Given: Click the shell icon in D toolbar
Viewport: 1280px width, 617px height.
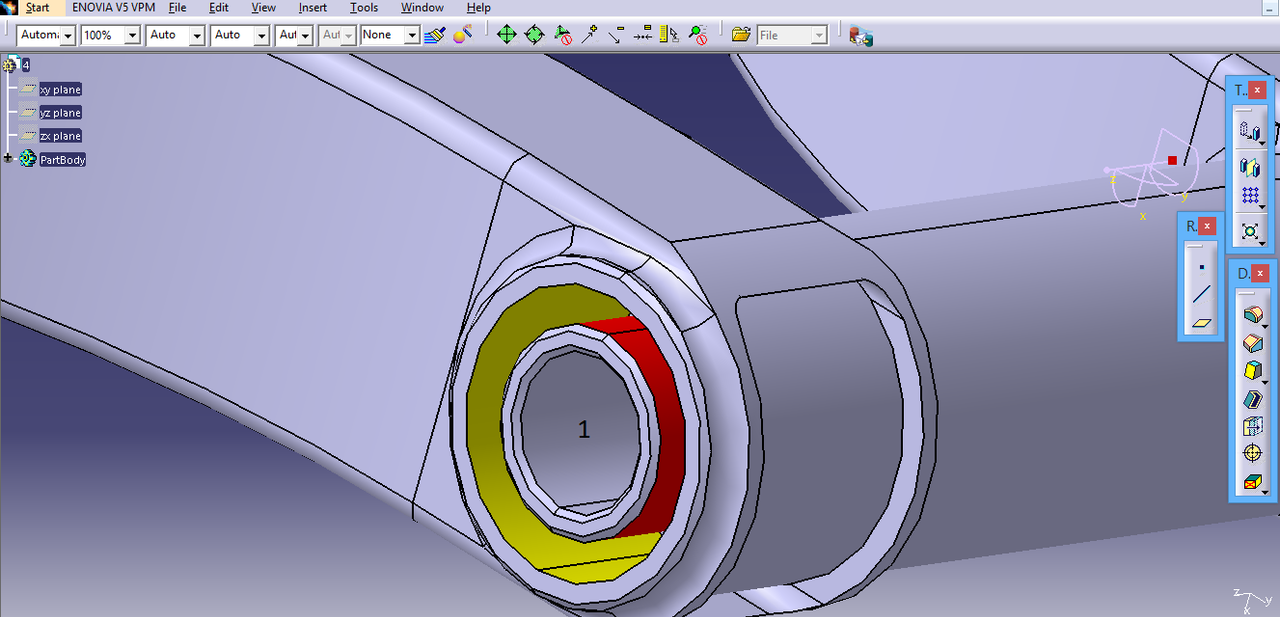Looking at the screenshot, I should (x=1252, y=400).
